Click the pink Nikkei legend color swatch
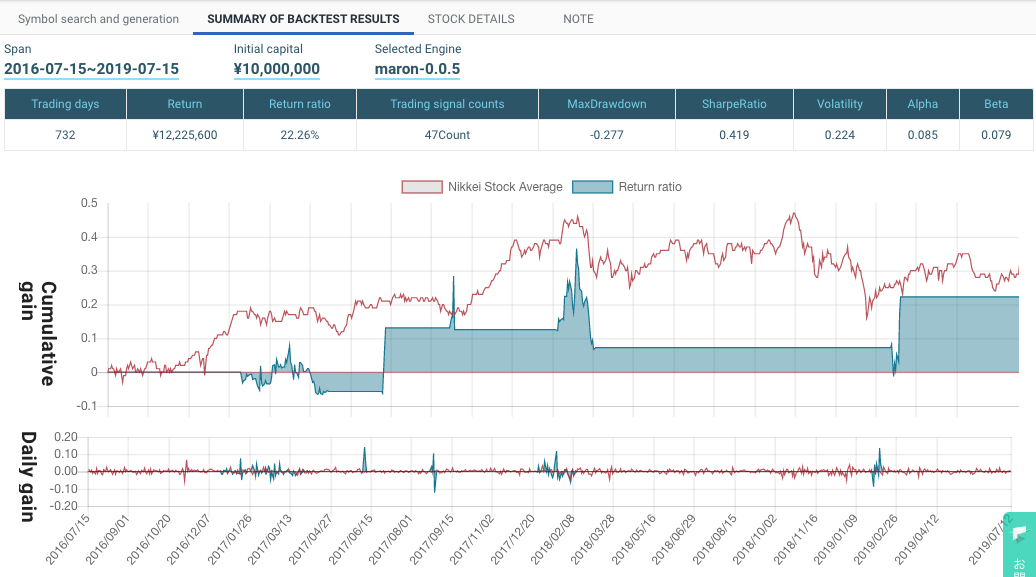1036x577 pixels. coord(421,186)
